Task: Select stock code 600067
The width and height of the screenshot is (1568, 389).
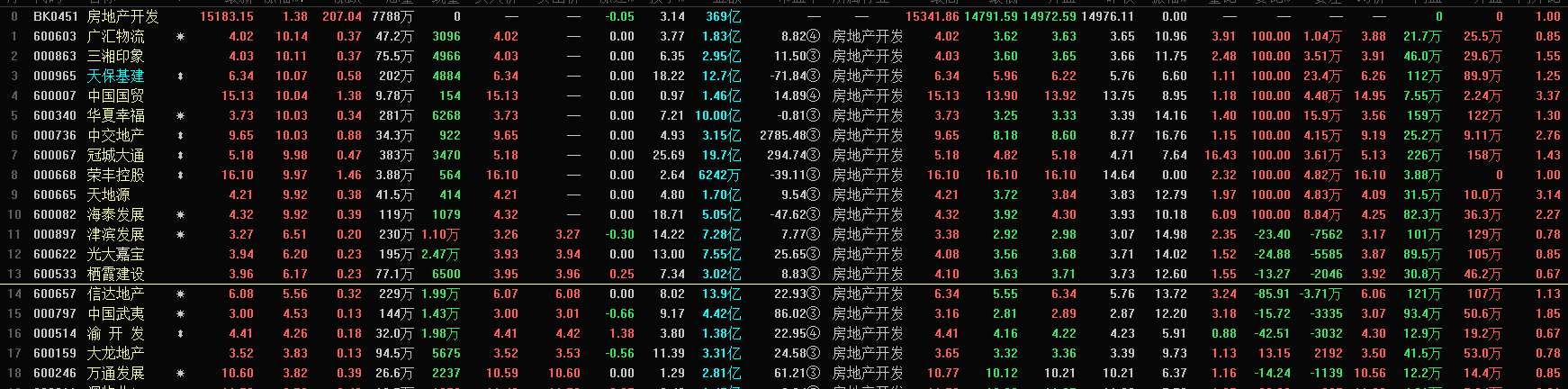Action: click(x=55, y=156)
